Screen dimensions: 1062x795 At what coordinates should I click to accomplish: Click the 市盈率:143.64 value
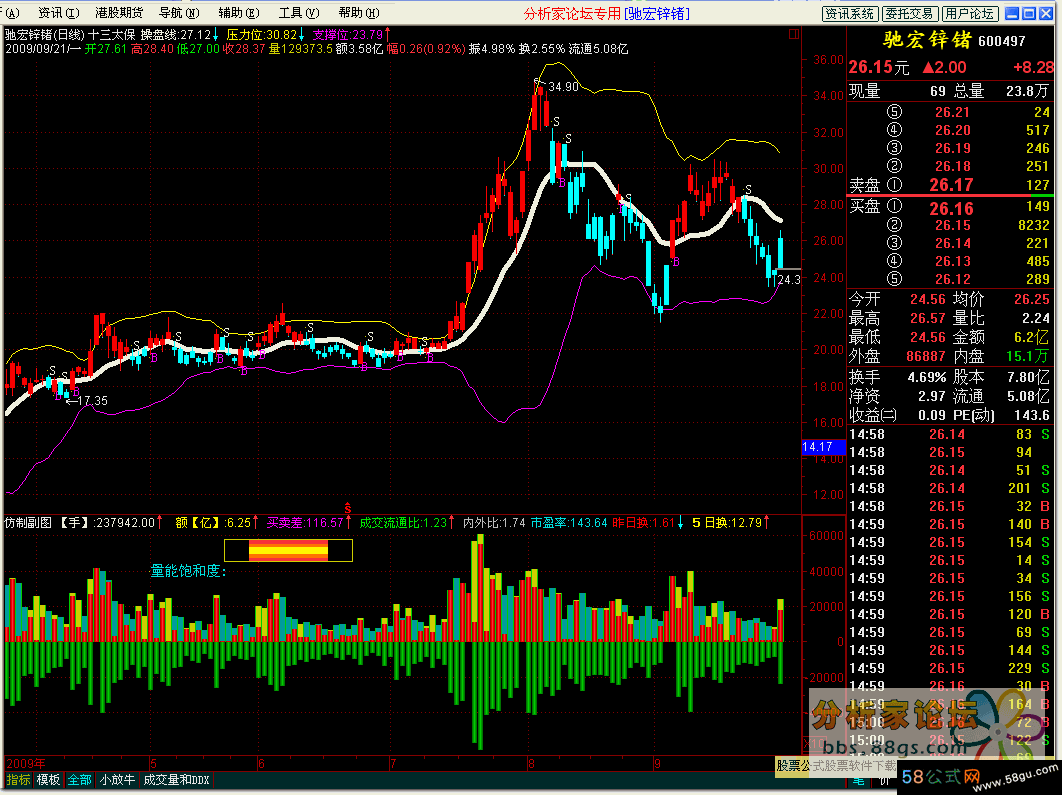pyautogui.click(x=569, y=523)
